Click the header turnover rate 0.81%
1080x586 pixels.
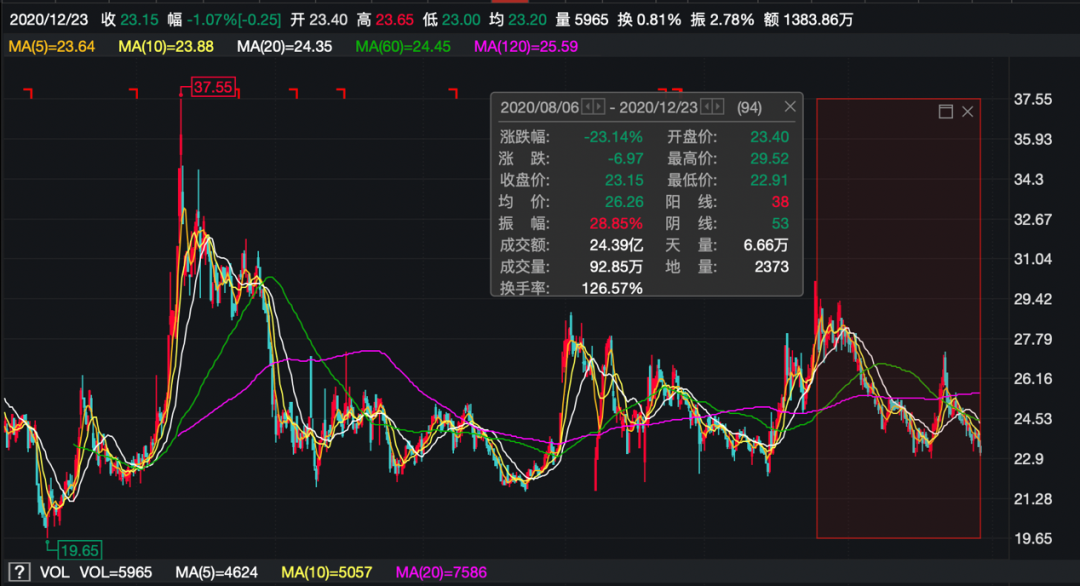pyautogui.click(x=658, y=20)
